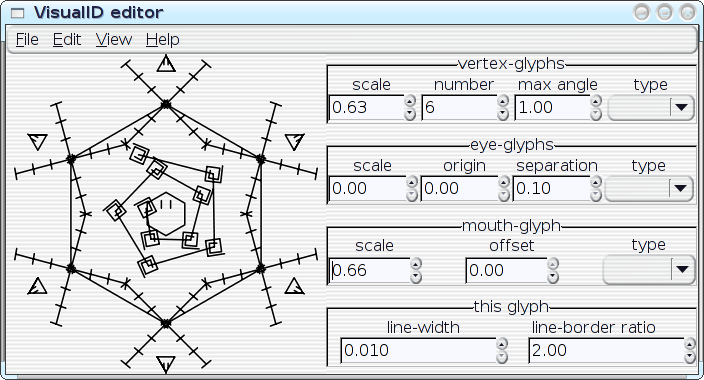Image resolution: width=704 pixels, height=380 pixels.
Task: Decrease eye-glyphs scale with down arrow
Action: pos(412,195)
